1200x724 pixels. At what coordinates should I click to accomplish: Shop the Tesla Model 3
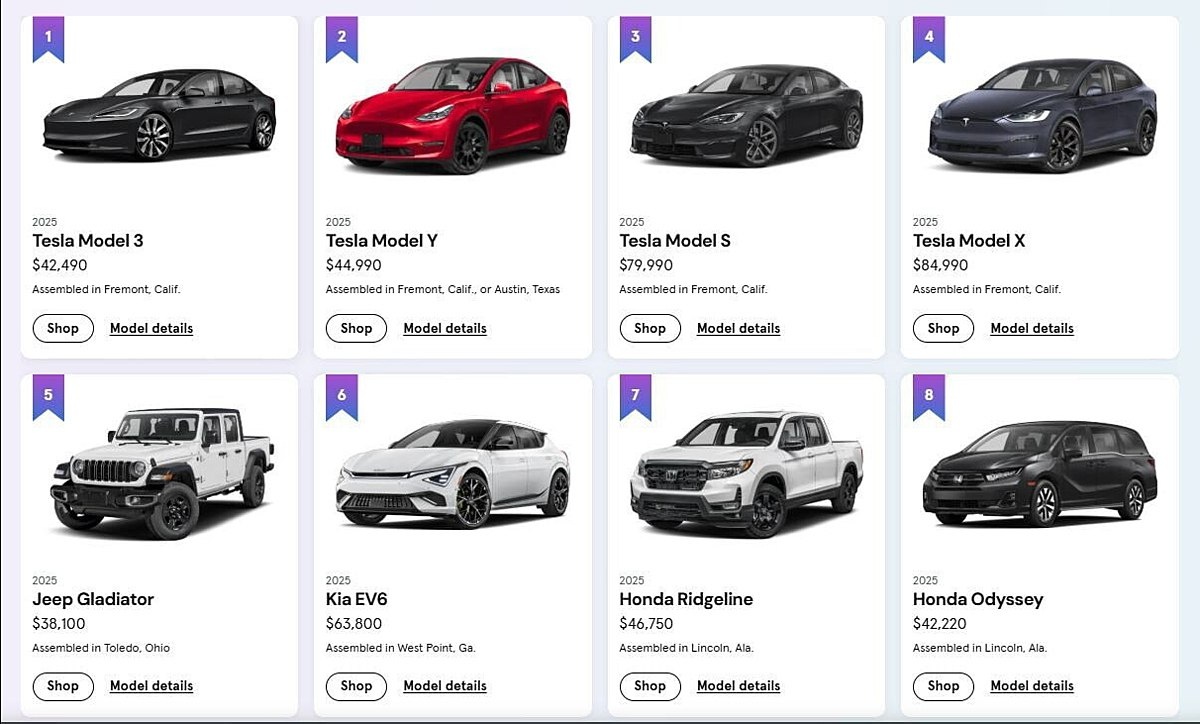tap(63, 328)
